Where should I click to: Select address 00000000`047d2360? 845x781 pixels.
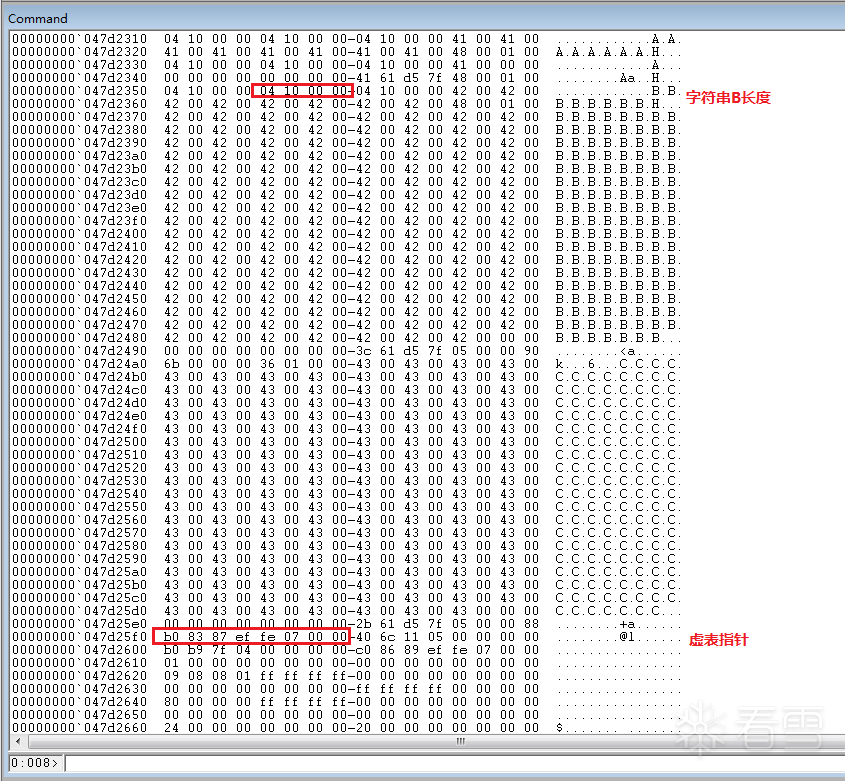pos(79,103)
